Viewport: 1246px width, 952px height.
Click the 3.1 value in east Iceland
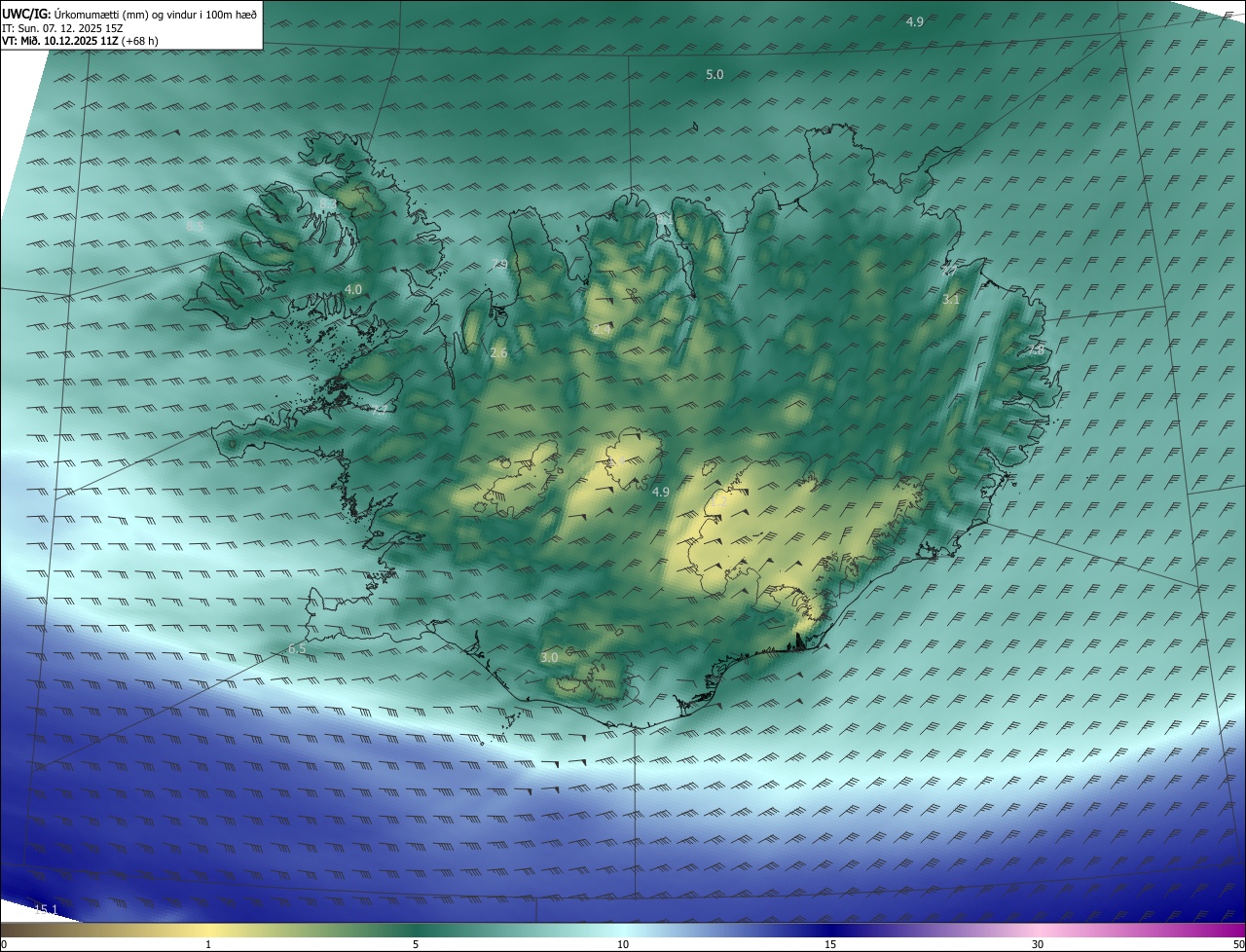pyautogui.click(x=951, y=300)
